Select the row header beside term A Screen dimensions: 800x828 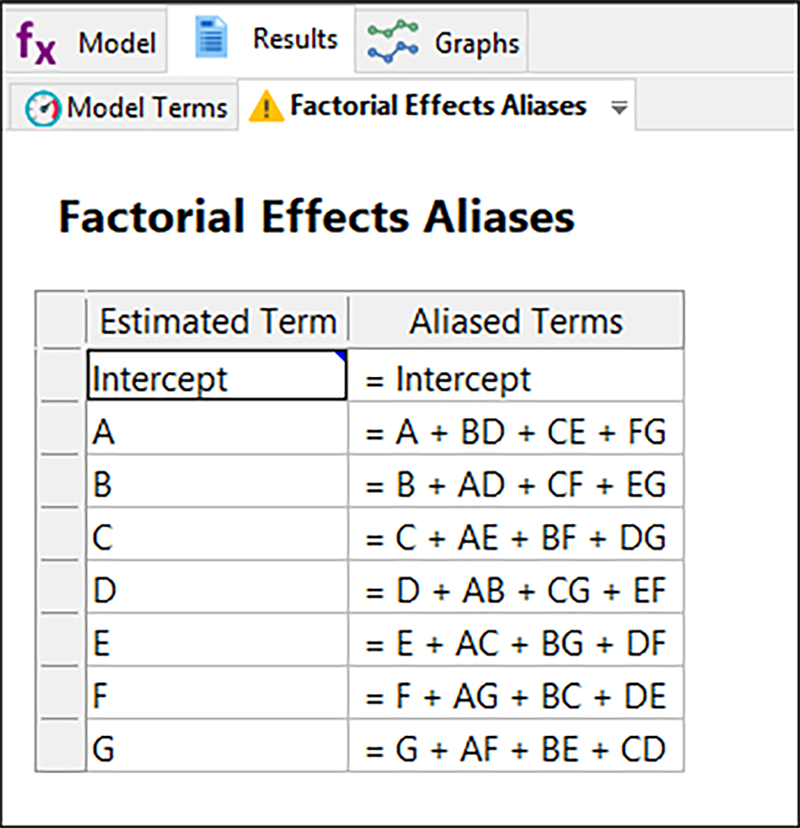[x=61, y=432]
